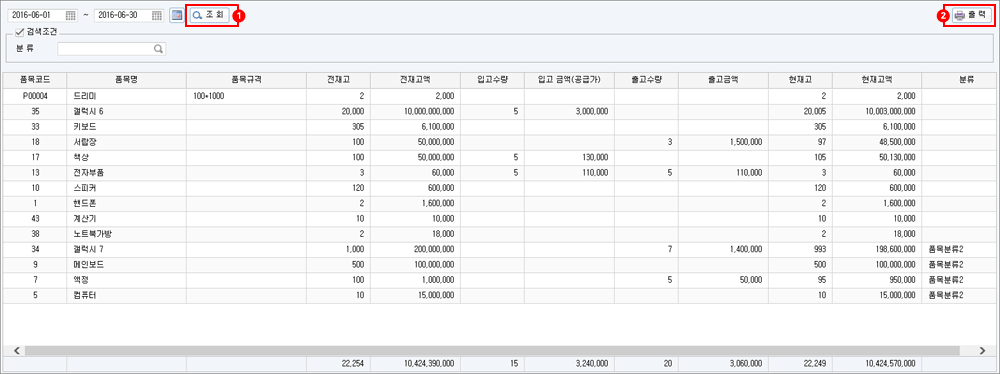Sort by the 출고수량 column header
The width and height of the screenshot is (1000, 374).
(647, 80)
